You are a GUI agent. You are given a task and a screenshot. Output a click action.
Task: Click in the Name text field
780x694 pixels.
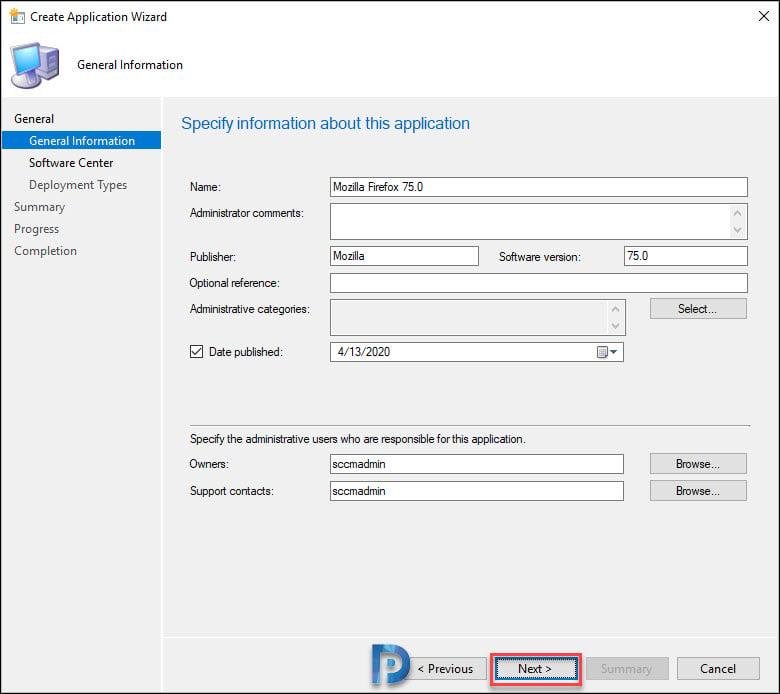point(538,187)
